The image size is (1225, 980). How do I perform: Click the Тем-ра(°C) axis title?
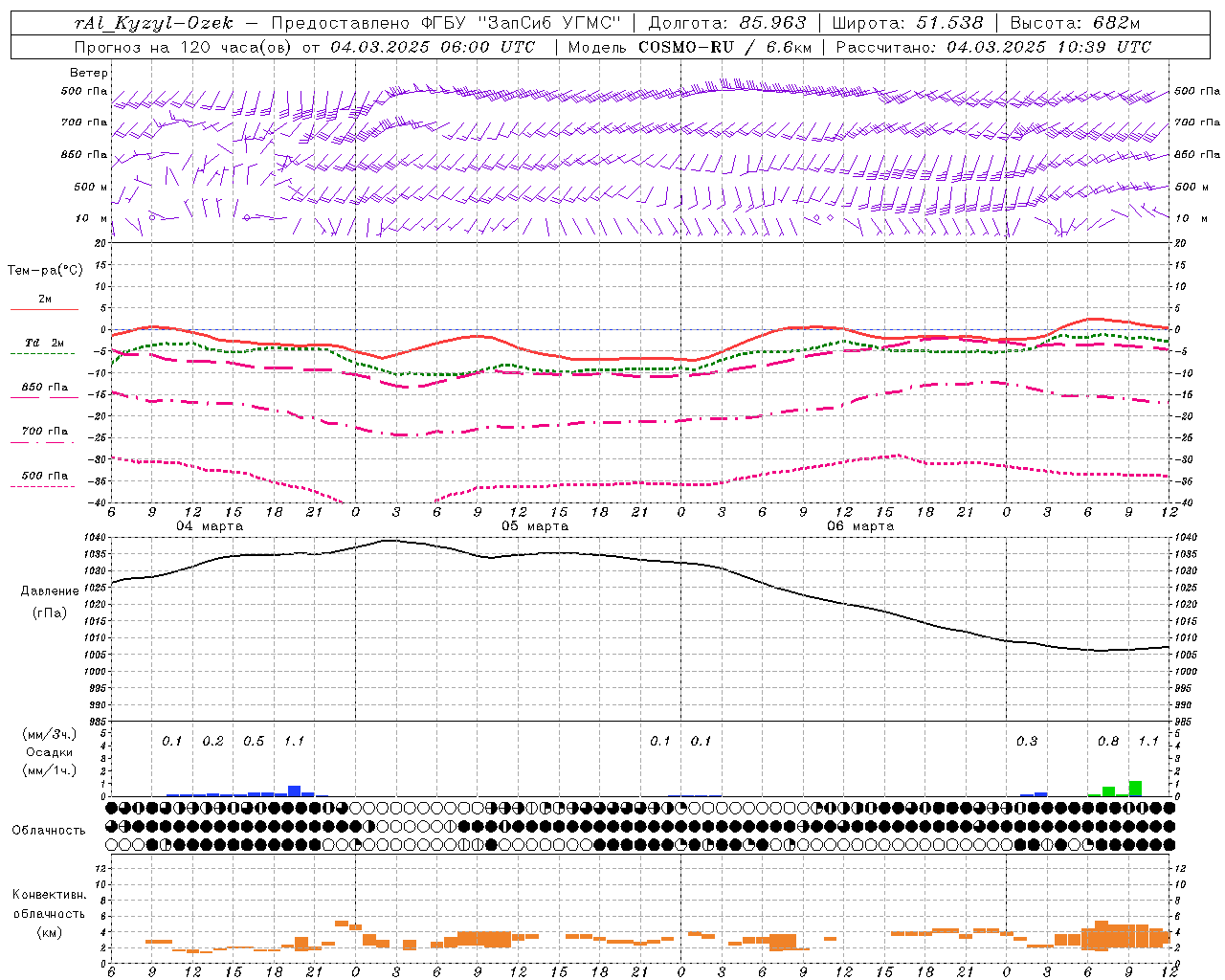click(x=45, y=271)
